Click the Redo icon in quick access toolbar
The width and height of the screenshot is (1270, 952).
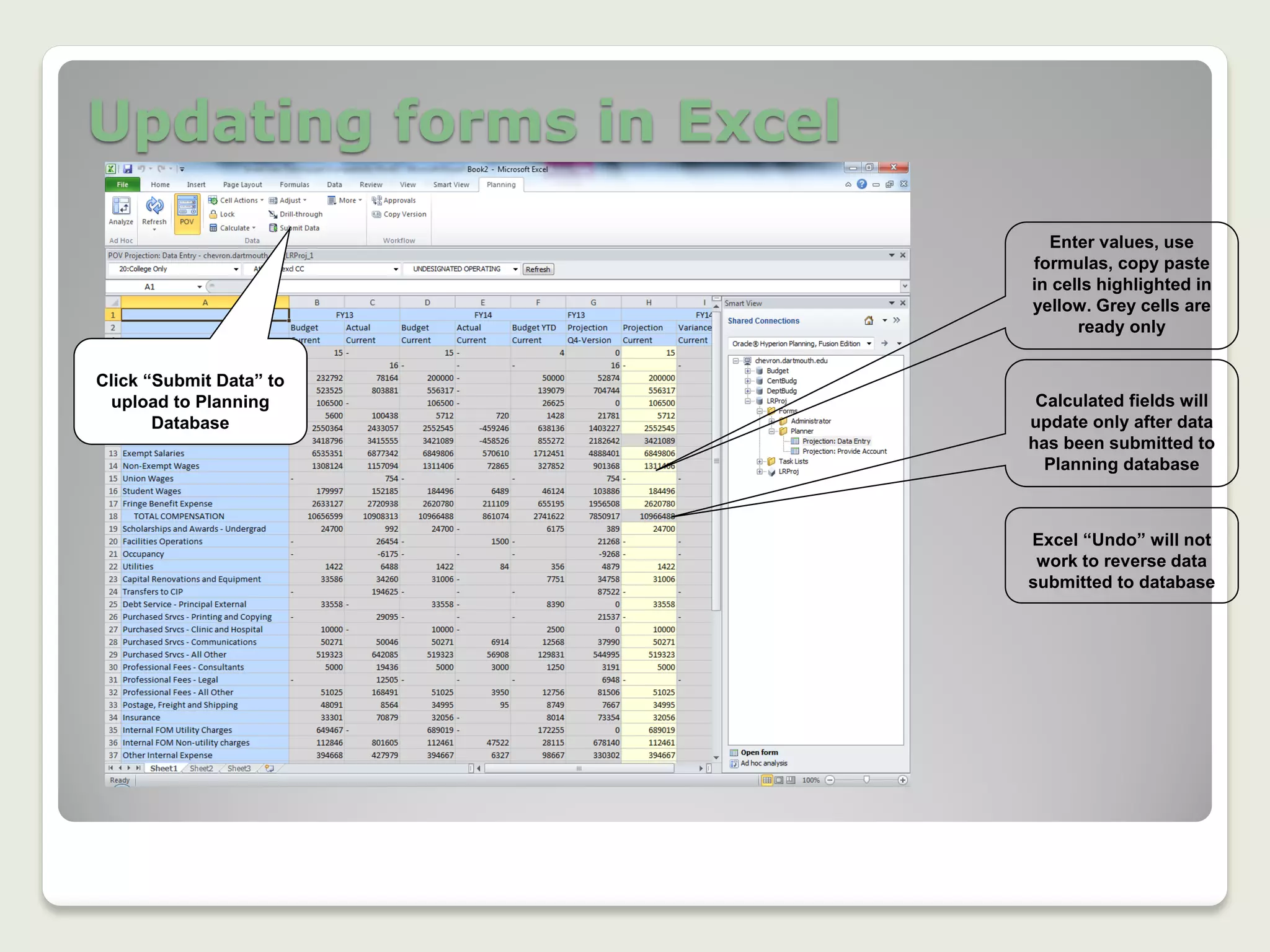point(161,169)
